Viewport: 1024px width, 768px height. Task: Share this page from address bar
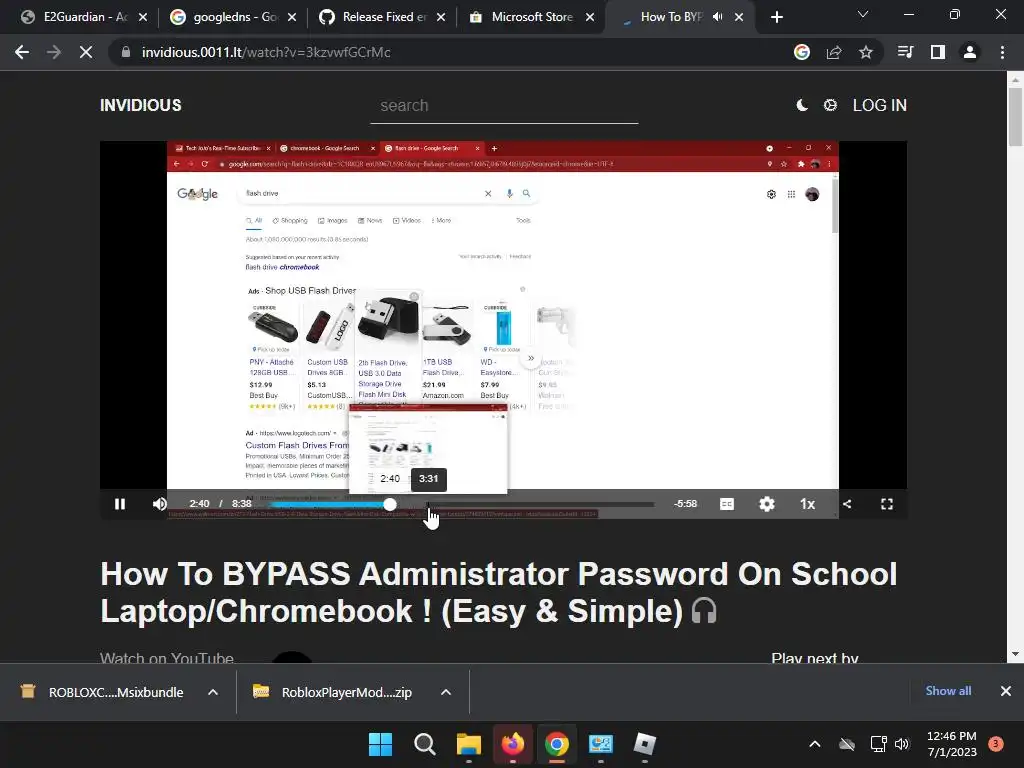pyautogui.click(x=834, y=52)
